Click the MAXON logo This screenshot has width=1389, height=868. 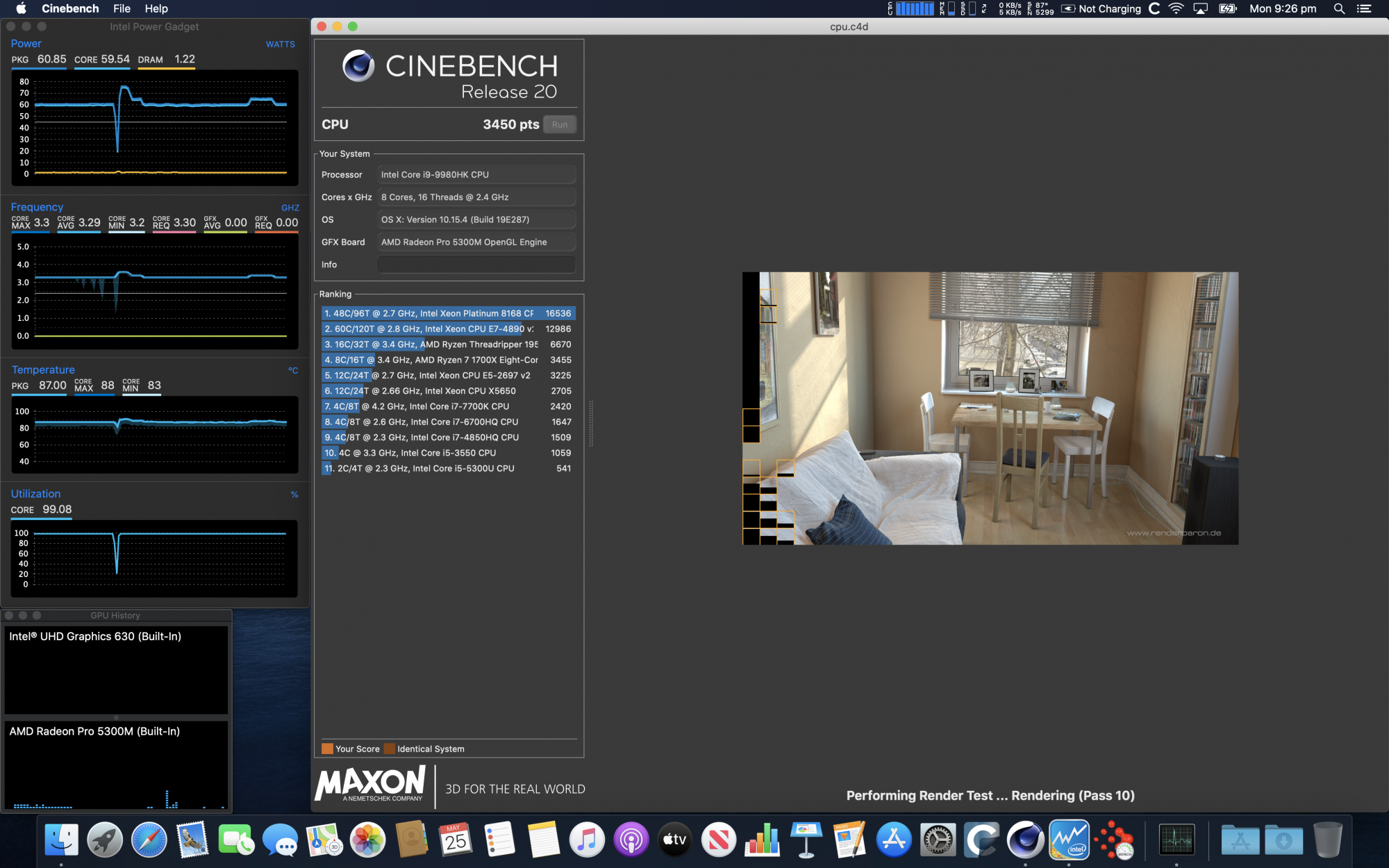(370, 785)
